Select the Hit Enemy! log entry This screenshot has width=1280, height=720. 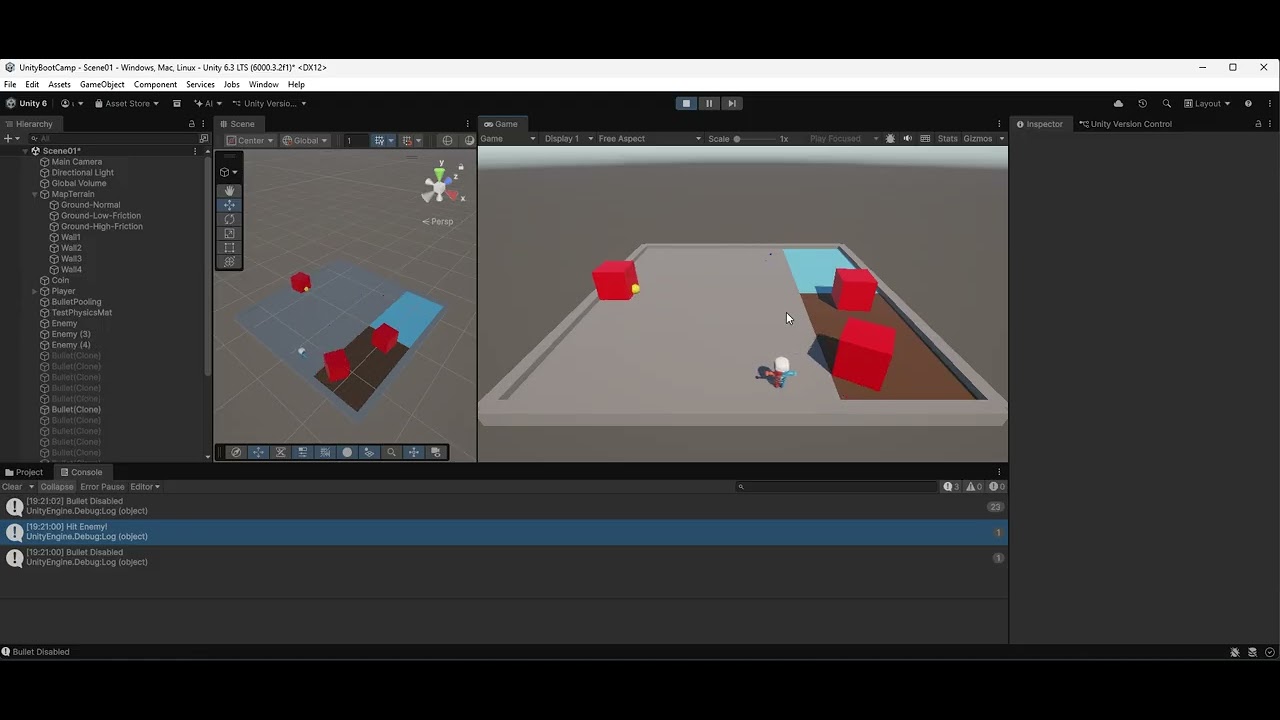coord(504,532)
